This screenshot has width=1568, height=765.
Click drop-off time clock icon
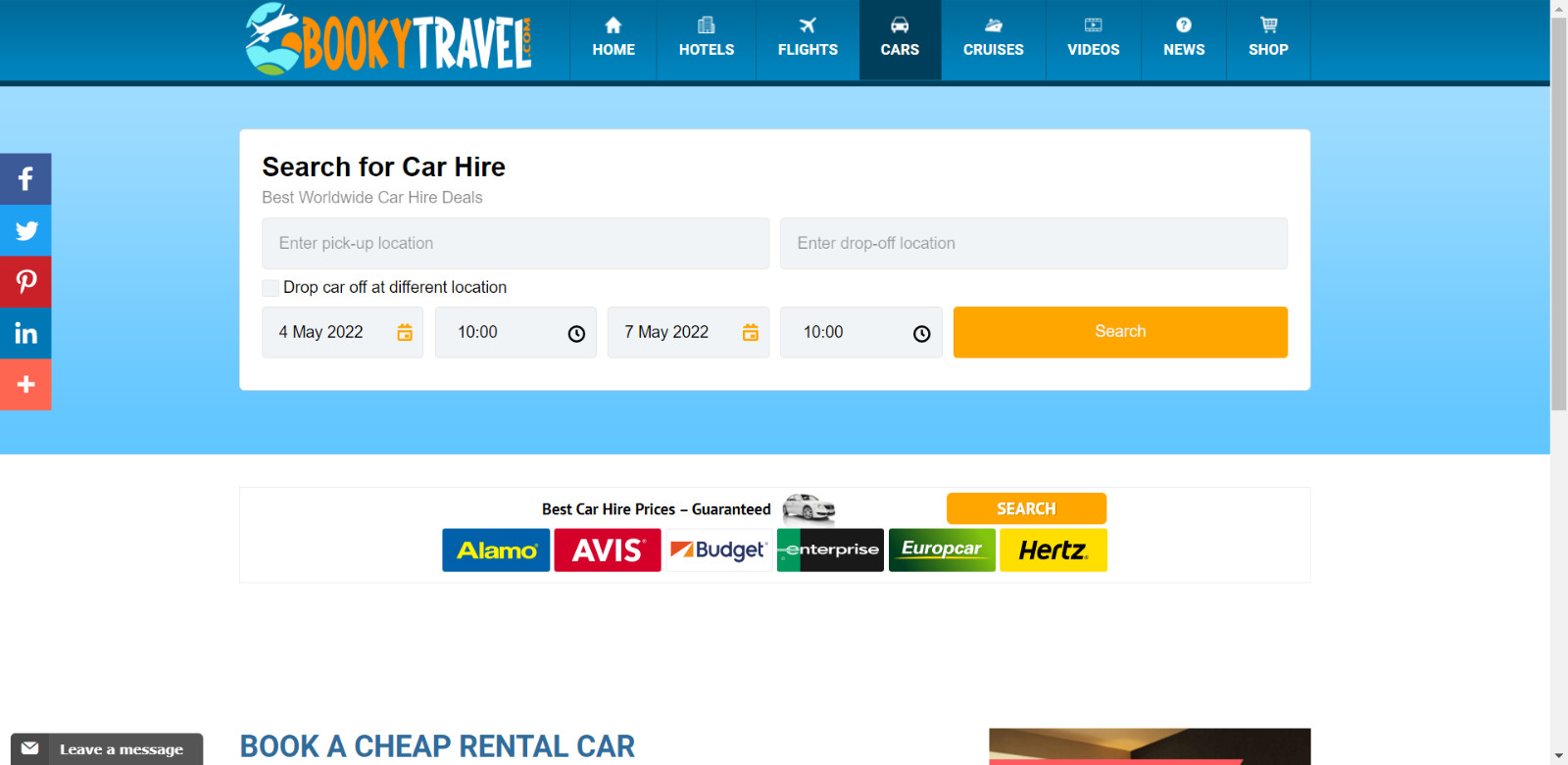pyautogui.click(x=921, y=334)
